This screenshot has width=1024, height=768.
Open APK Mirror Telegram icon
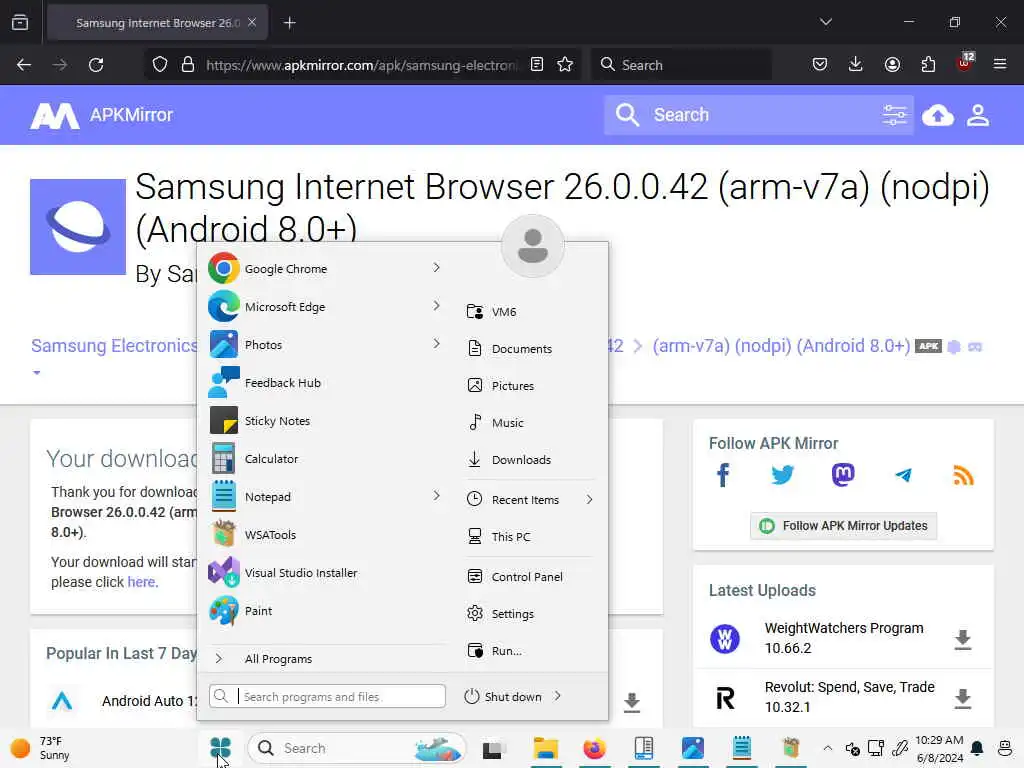tap(903, 475)
